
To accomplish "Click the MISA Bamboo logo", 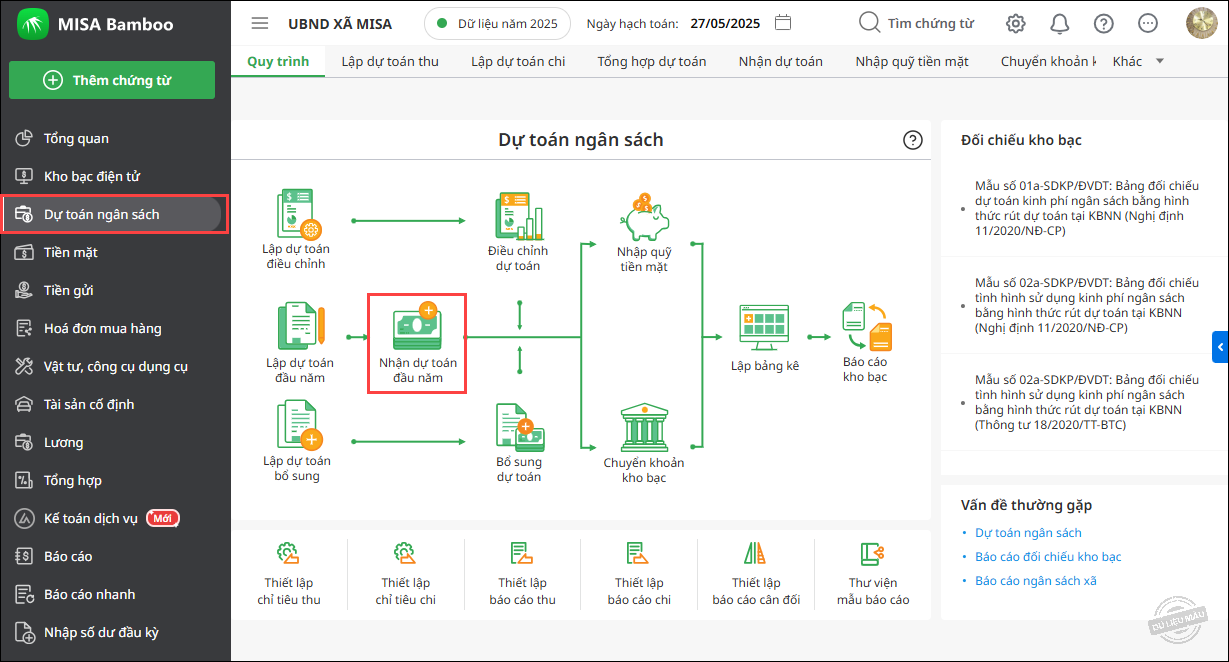I will tap(32, 24).
